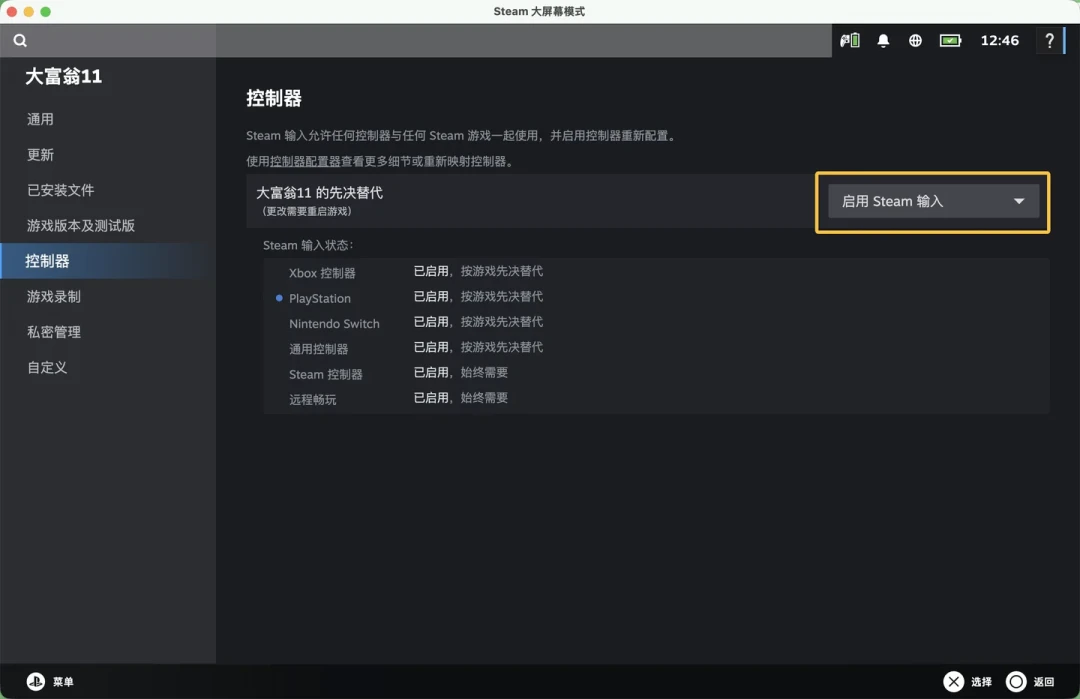Click the 控制器 page heading
The width and height of the screenshot is (1080, 699).
coord(273,98)
